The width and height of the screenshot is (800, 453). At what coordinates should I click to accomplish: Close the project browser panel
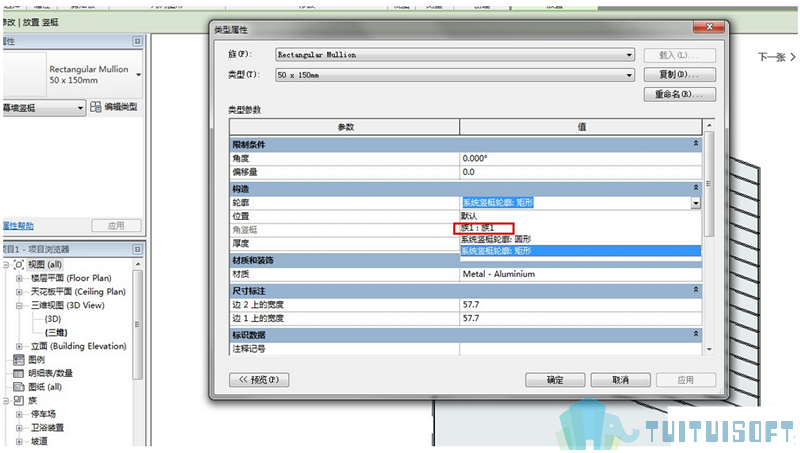[137, 249]
